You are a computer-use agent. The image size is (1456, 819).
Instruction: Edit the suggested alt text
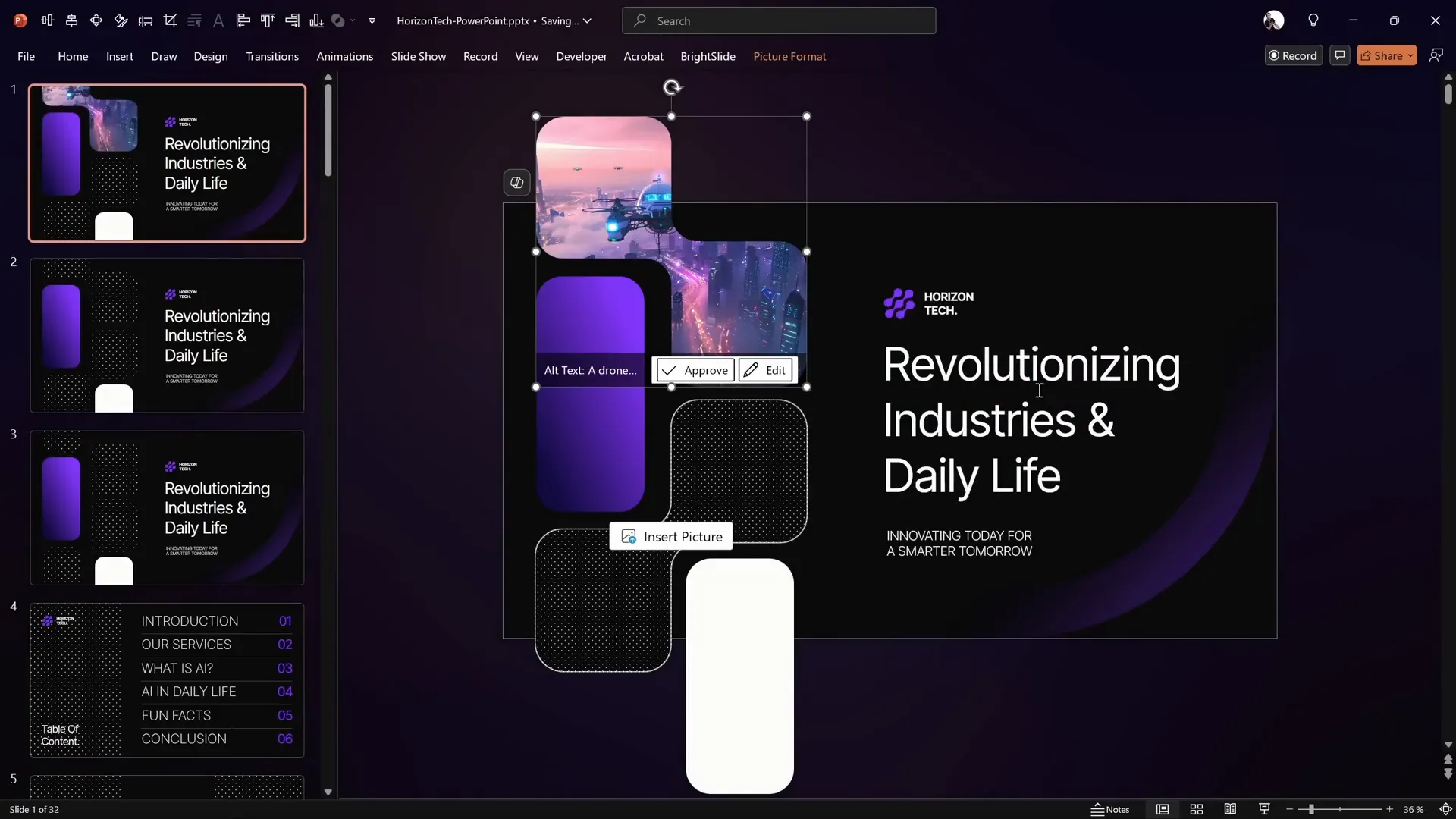pyautogui.click(x=765, y=370)
